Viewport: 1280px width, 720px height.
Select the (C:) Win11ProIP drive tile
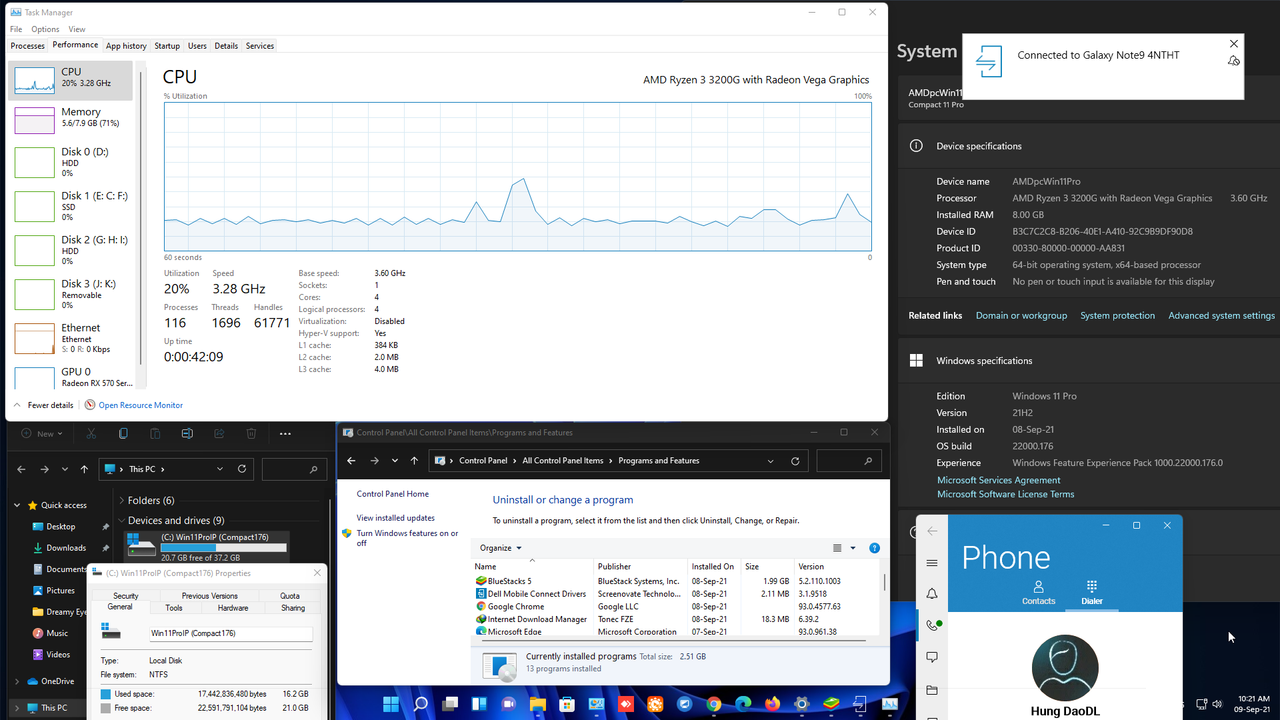click(x=208, y=547)
